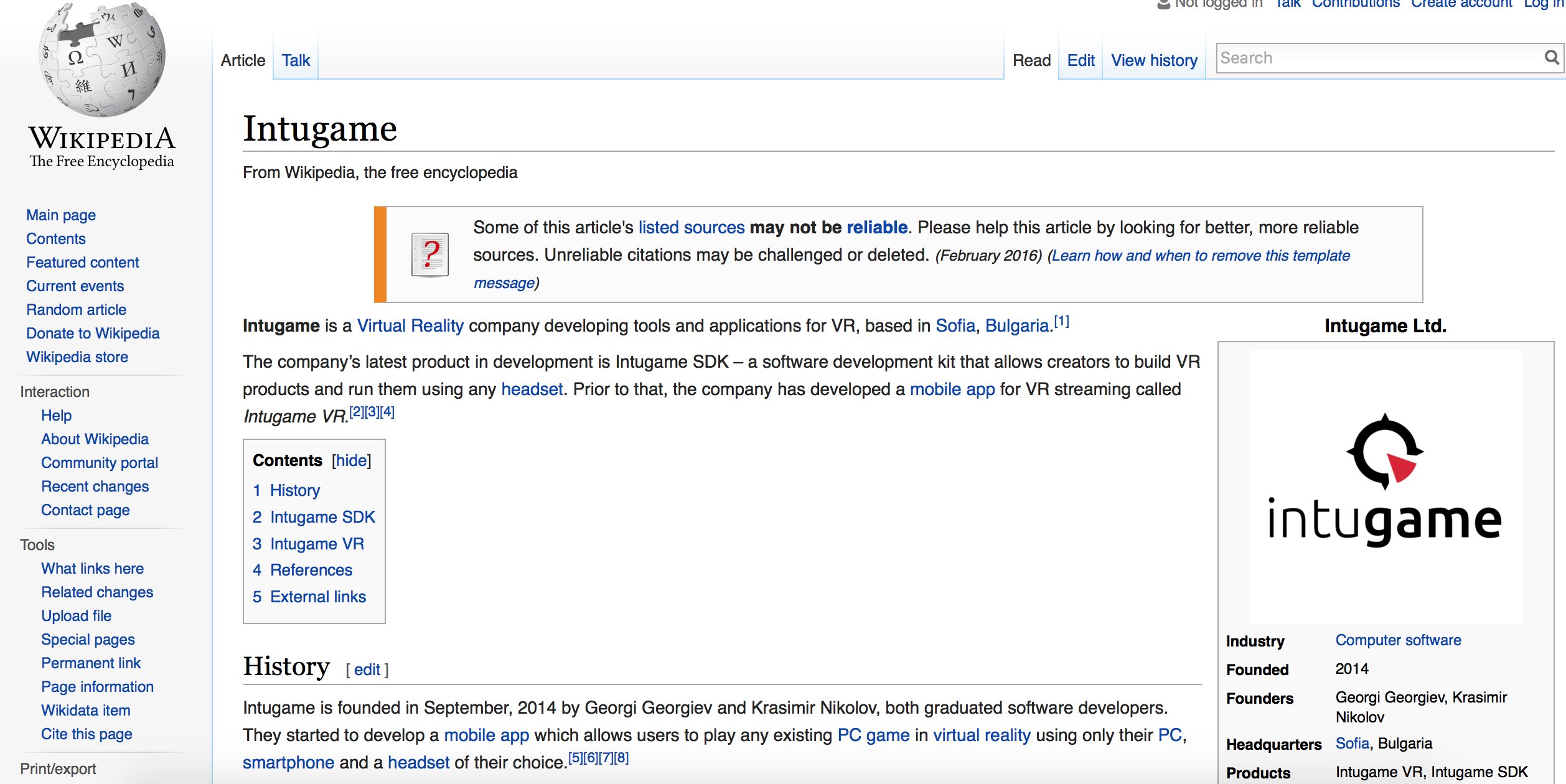Image resolution: width=1566 pixels, height=784 pixels.
Task: Open the Intugame logo image
Action: (x=1385, y=487)
